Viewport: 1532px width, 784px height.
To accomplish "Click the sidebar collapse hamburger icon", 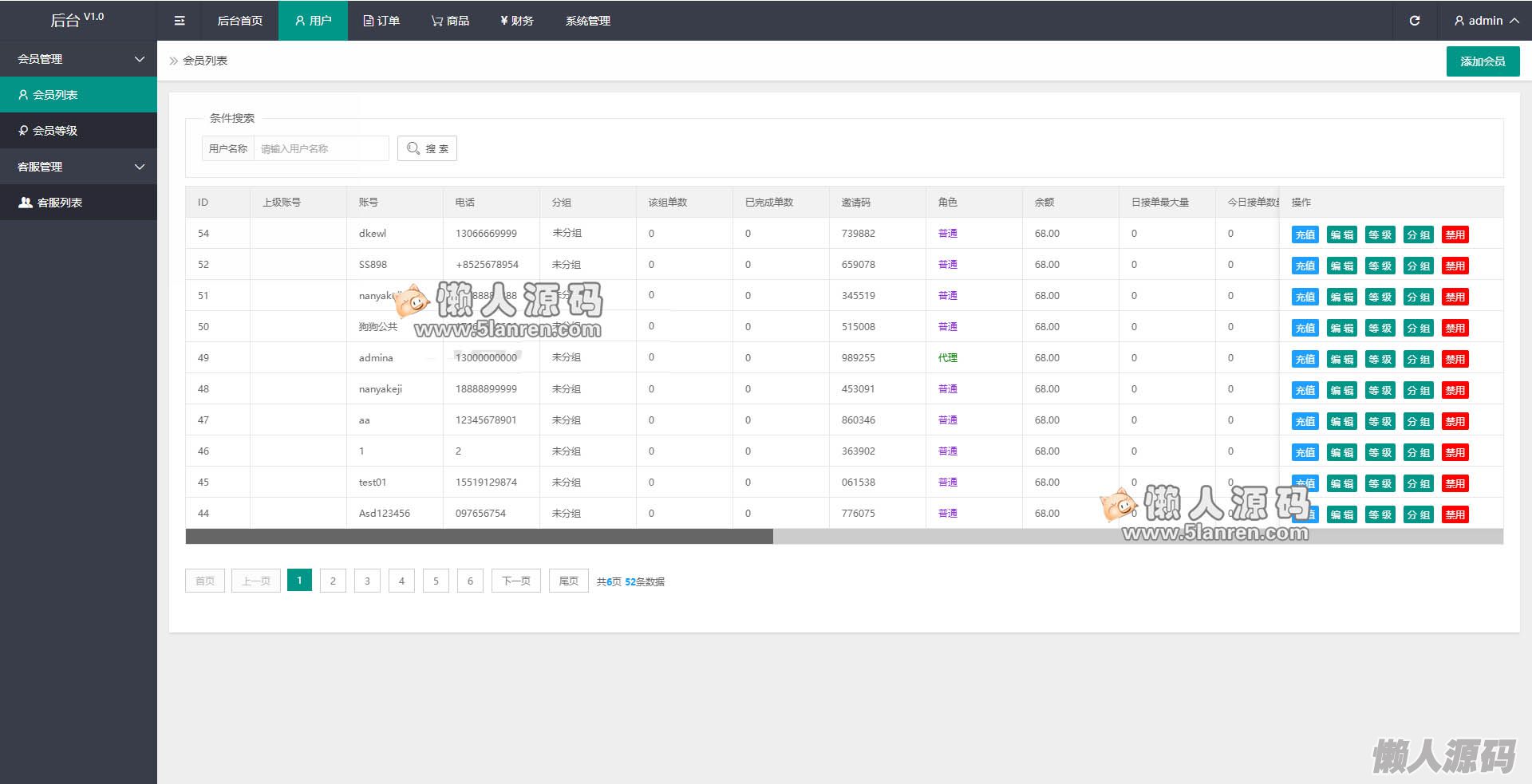I will [180, 21].
